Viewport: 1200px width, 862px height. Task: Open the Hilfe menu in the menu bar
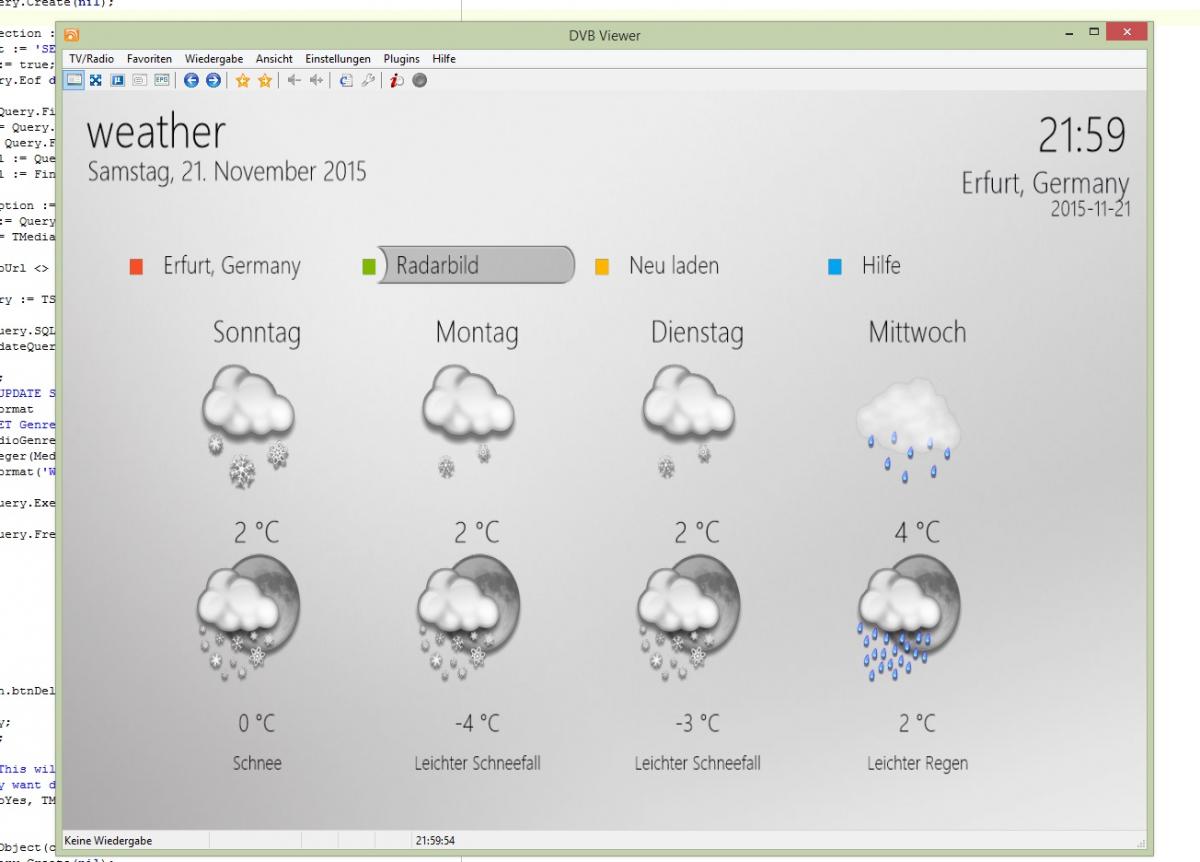444,59
